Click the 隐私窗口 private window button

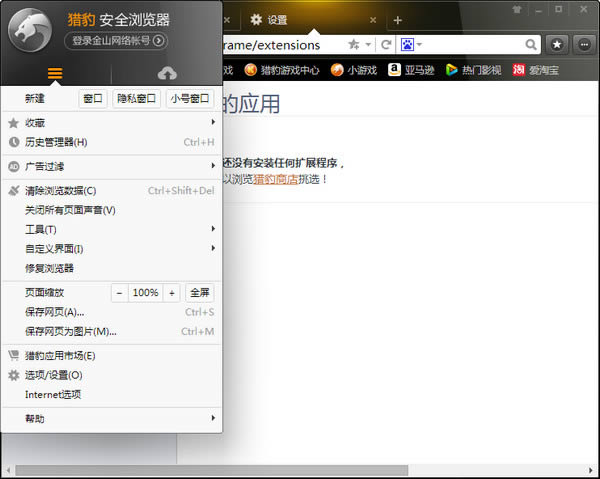(136, 99)
